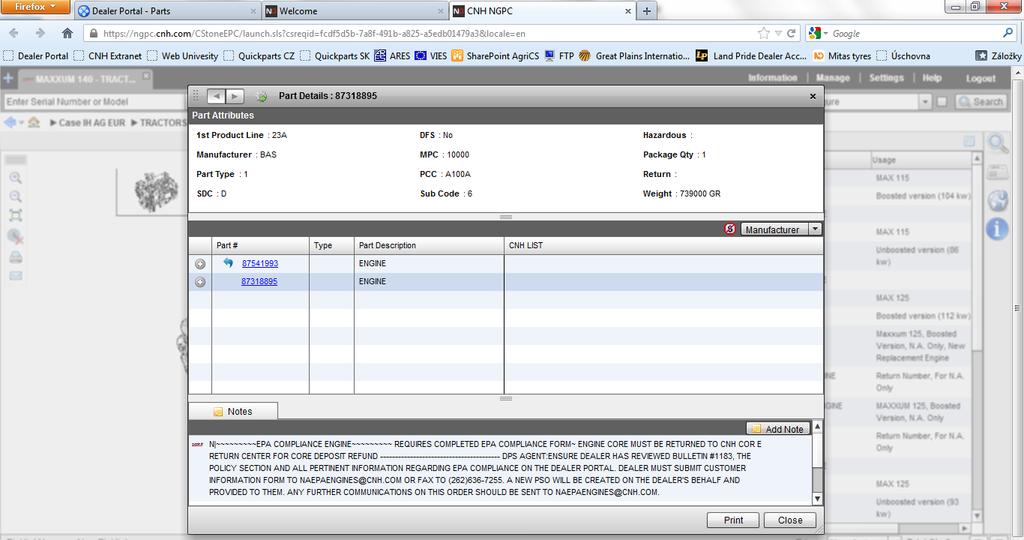Open the Manage menu

coord(833,78)
